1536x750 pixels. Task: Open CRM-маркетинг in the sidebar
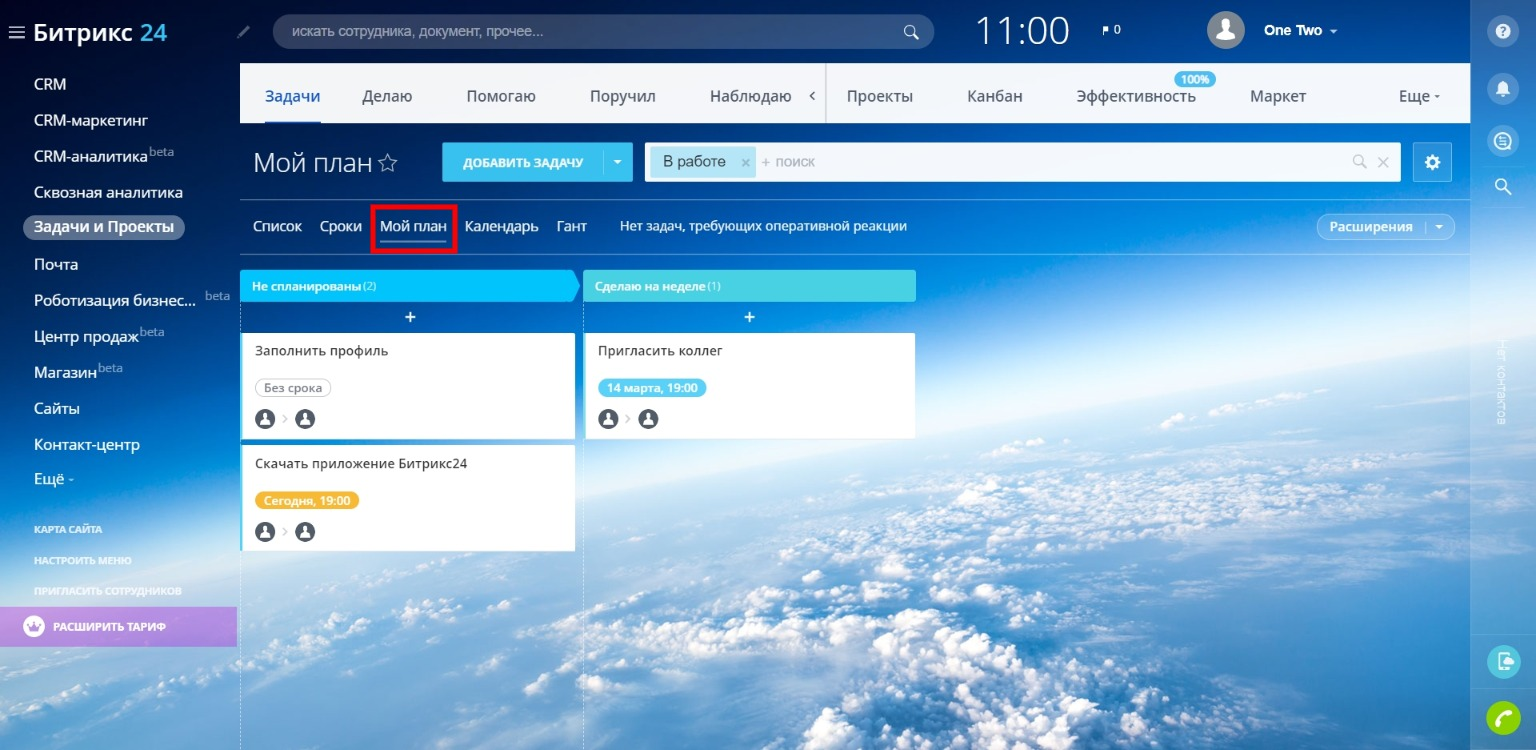pyautogui.click(x=91, y=120)
